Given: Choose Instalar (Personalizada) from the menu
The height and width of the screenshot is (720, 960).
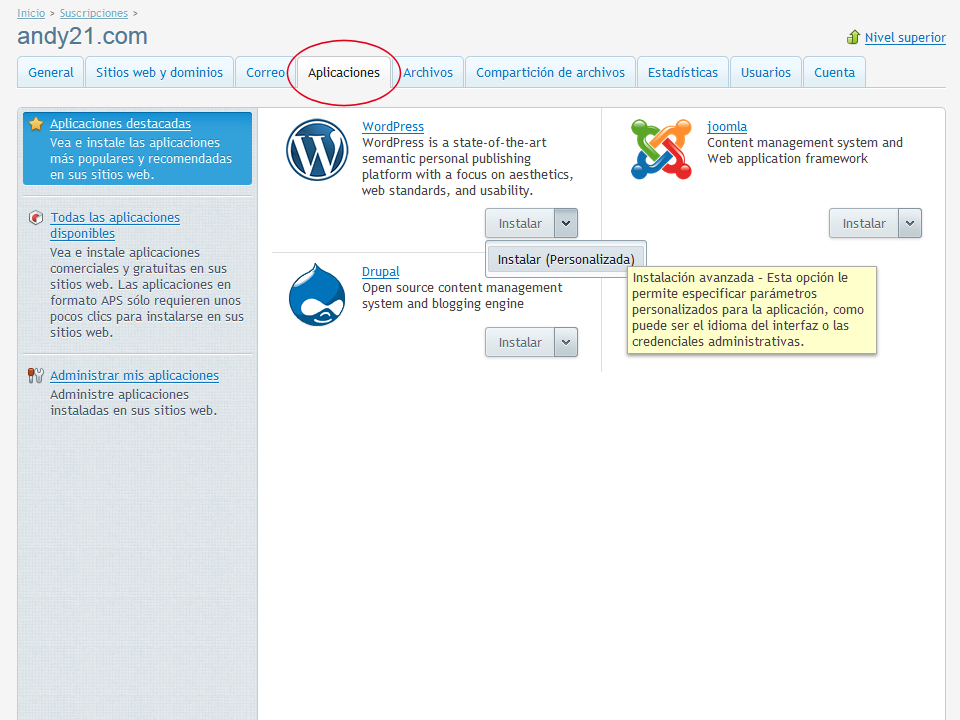Looking at the screenshot, I should tap(566, 260).
